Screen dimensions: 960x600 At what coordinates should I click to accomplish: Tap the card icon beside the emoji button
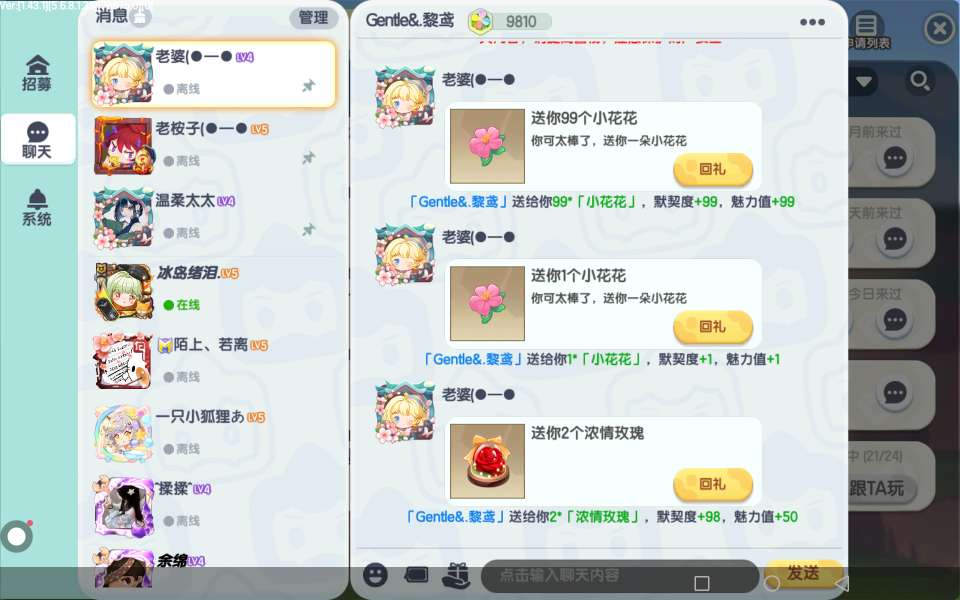coord(416,574)
